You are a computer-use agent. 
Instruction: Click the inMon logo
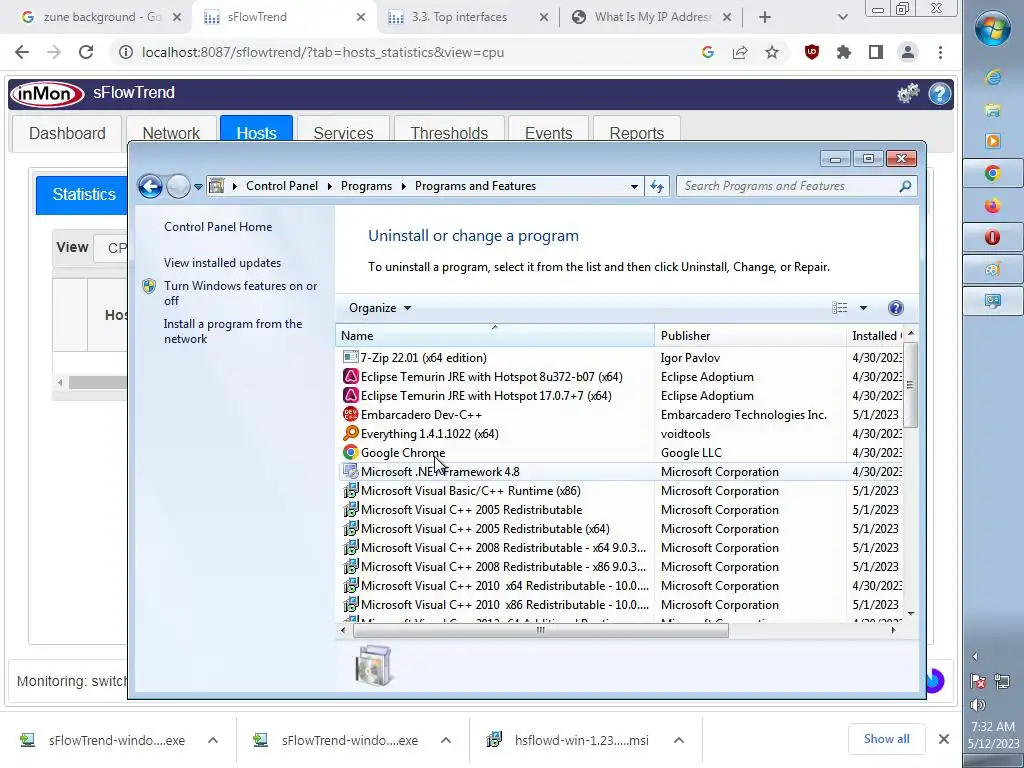pyautogui.click(x=46, y=93)
